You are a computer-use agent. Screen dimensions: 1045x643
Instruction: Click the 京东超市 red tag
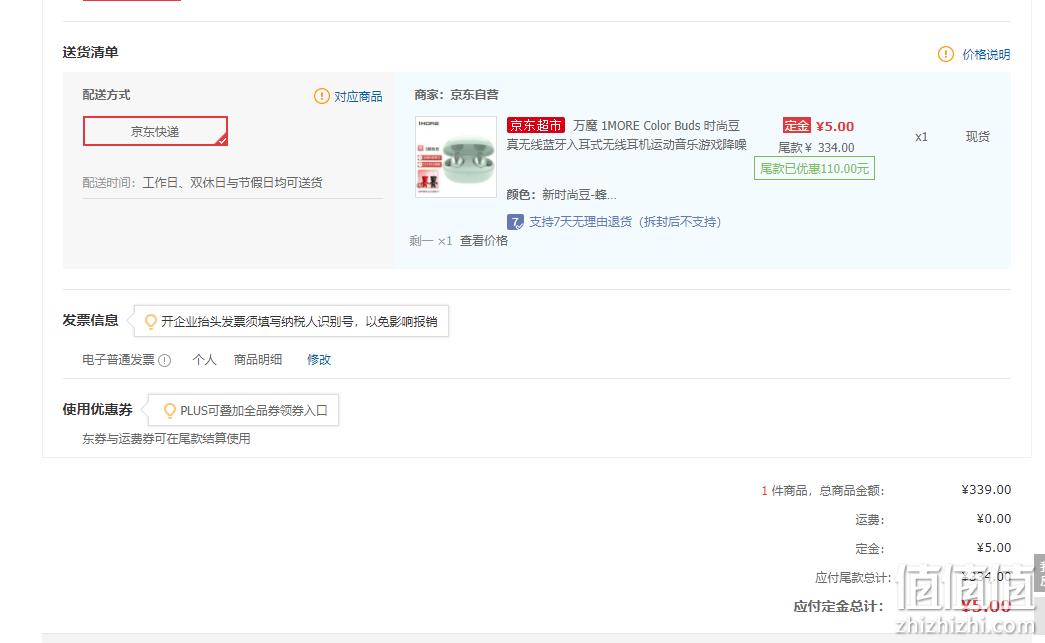coord(536,125)
